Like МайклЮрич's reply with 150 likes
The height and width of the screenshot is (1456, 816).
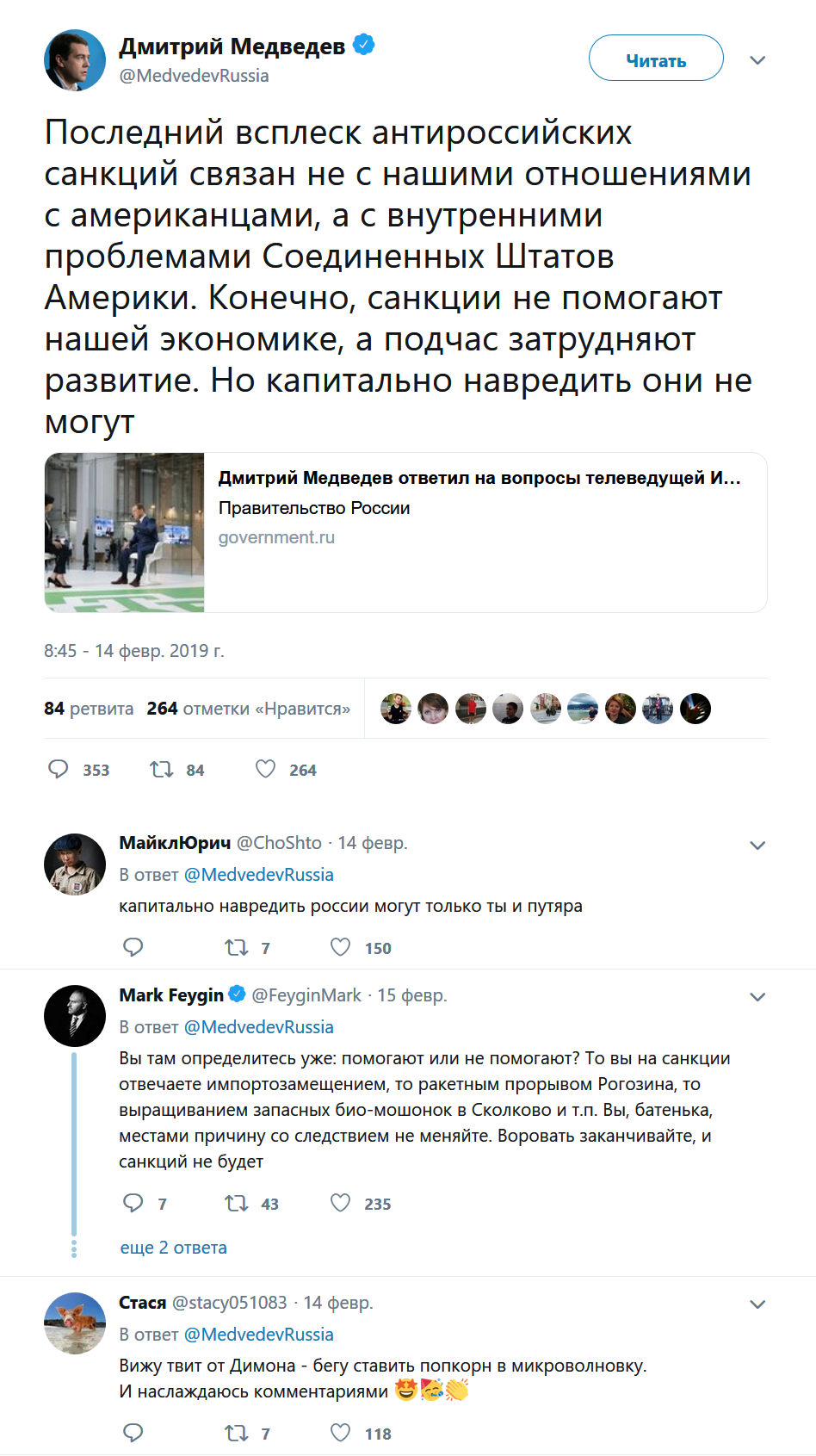pos(341,947)
